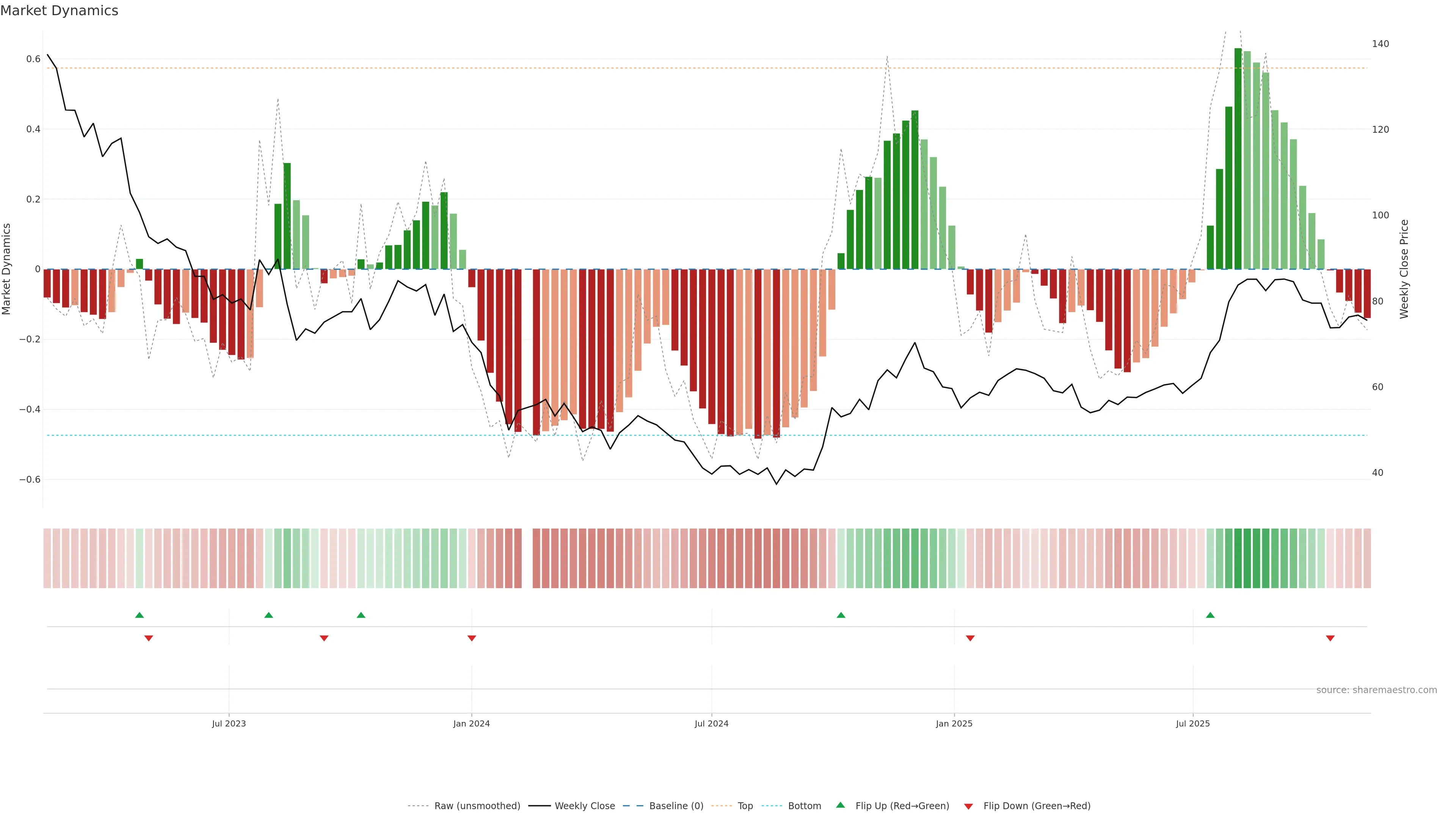Image resolution: width=1456 pixels, height=819 pixels.
Task: Click the leftmost green flip-up triangle marker
Action: pos(140,615)
